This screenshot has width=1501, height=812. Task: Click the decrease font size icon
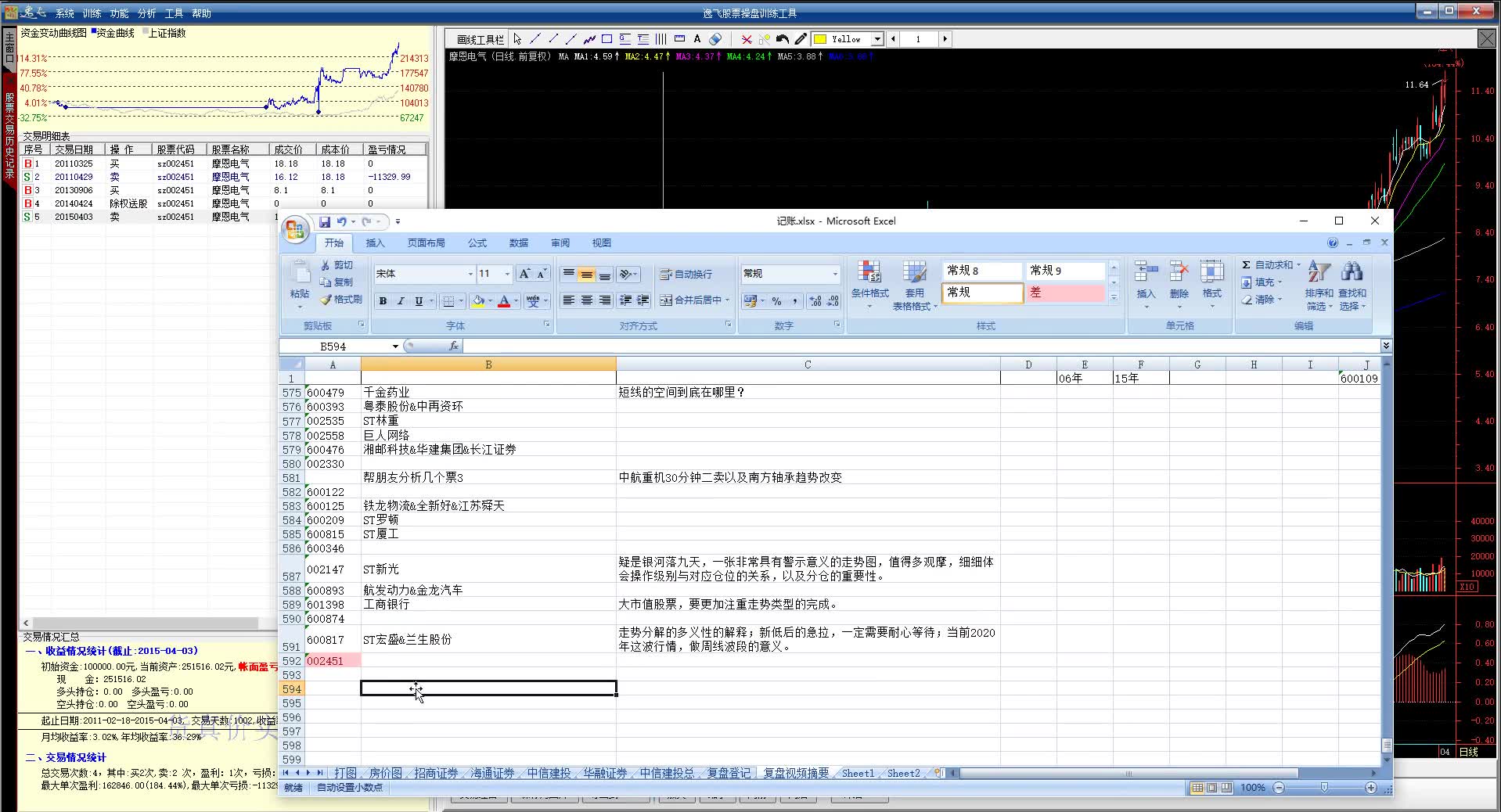point(541,274)
